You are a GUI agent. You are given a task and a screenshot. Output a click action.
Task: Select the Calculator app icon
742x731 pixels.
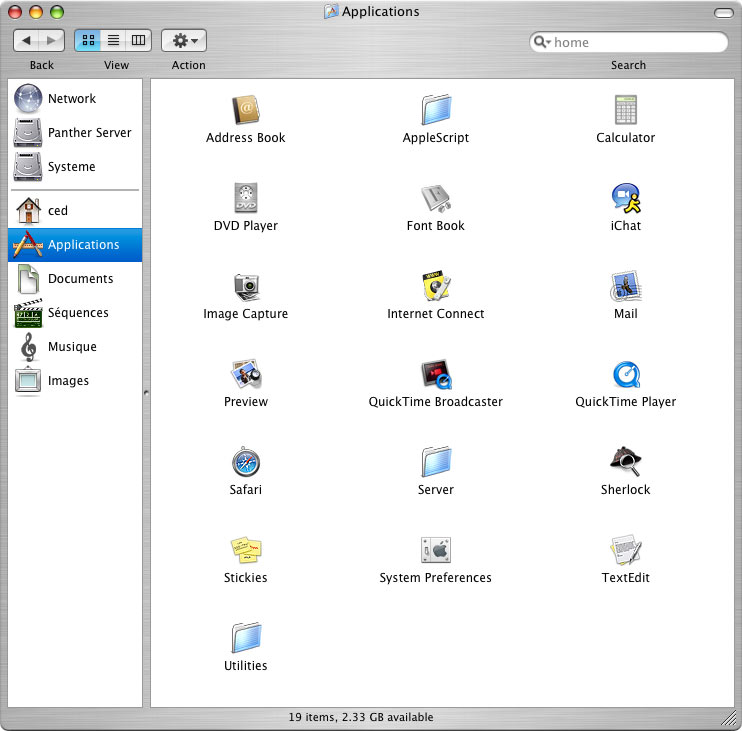tap(626, 110)
